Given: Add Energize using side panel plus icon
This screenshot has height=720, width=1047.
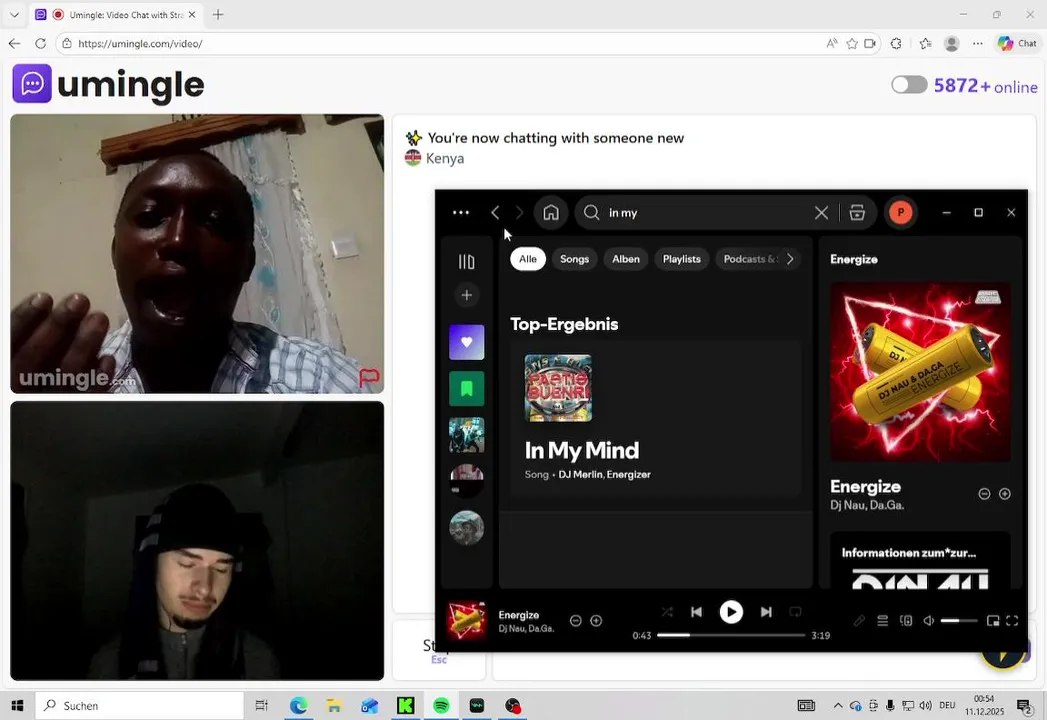Looking at the screenshot, I should pyautogui.click(x=1004, y=494).
